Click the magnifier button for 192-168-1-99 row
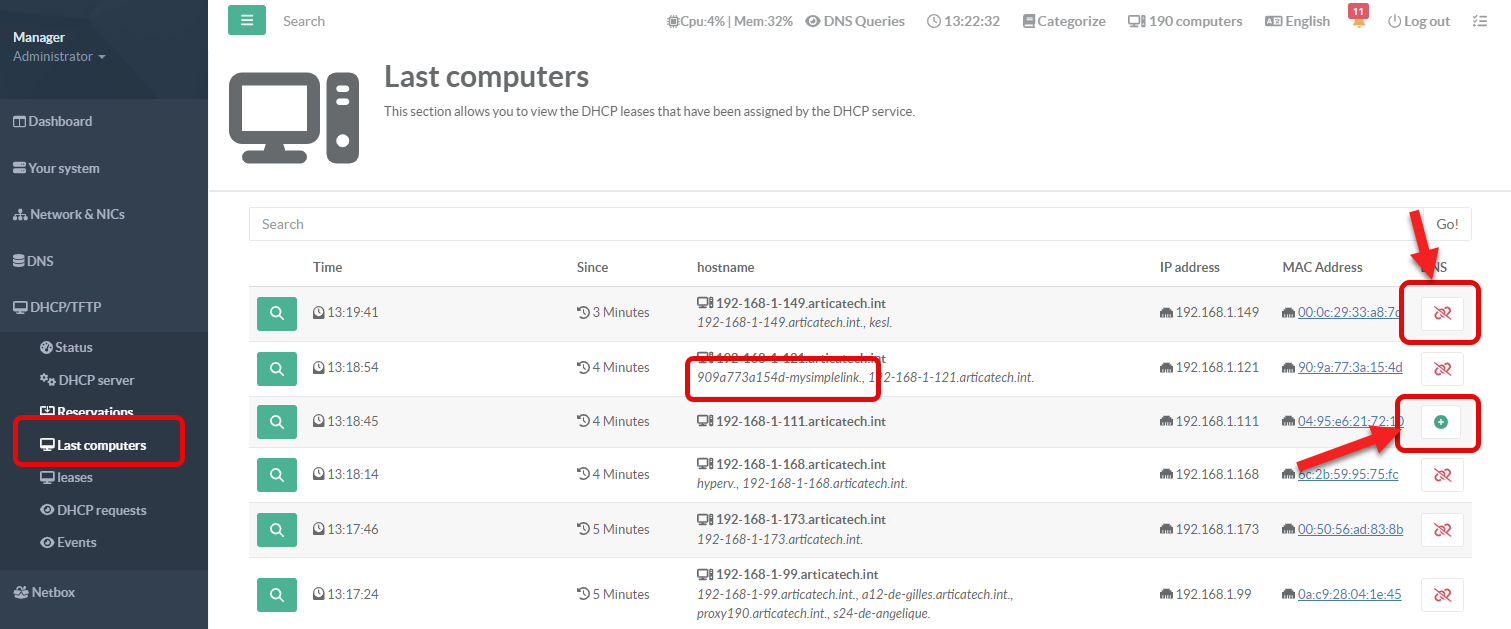This screenshot has height=629, width=1511. 277,595
